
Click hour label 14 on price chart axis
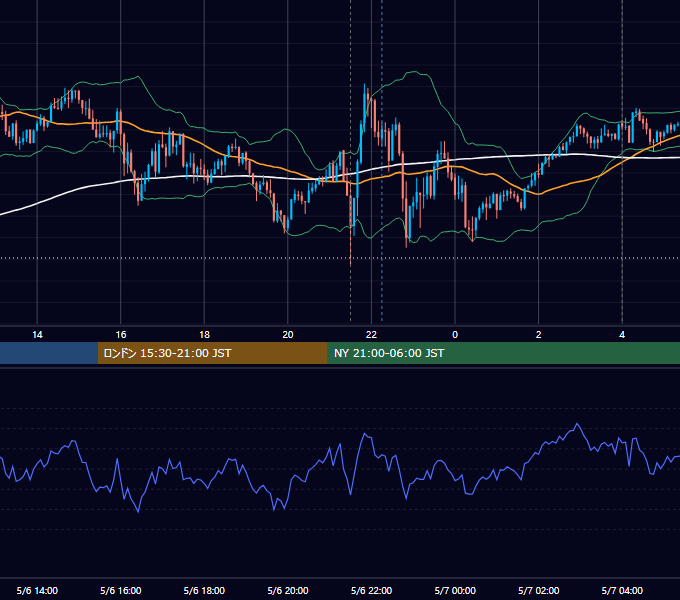pos(37,335)
